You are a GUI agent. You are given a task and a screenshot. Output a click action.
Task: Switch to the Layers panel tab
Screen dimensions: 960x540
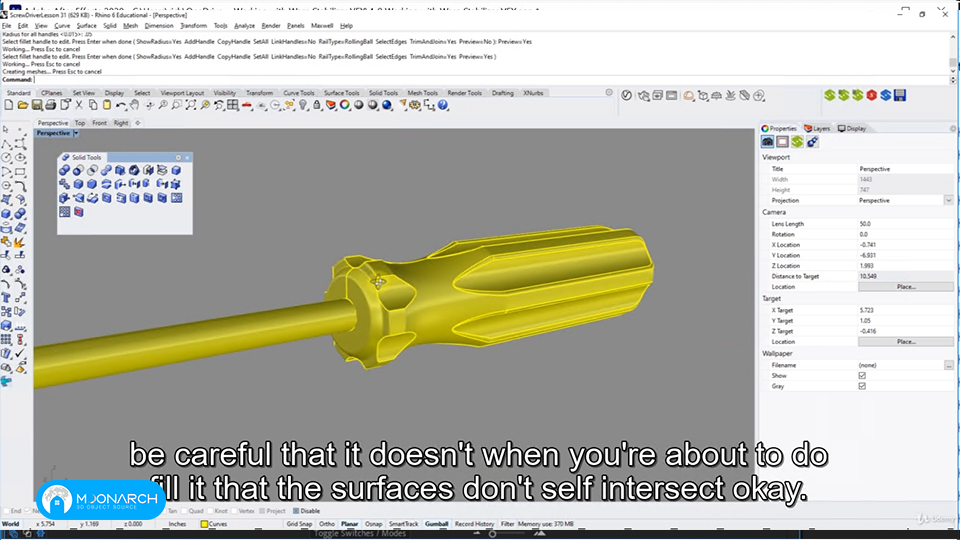(817, 129)
